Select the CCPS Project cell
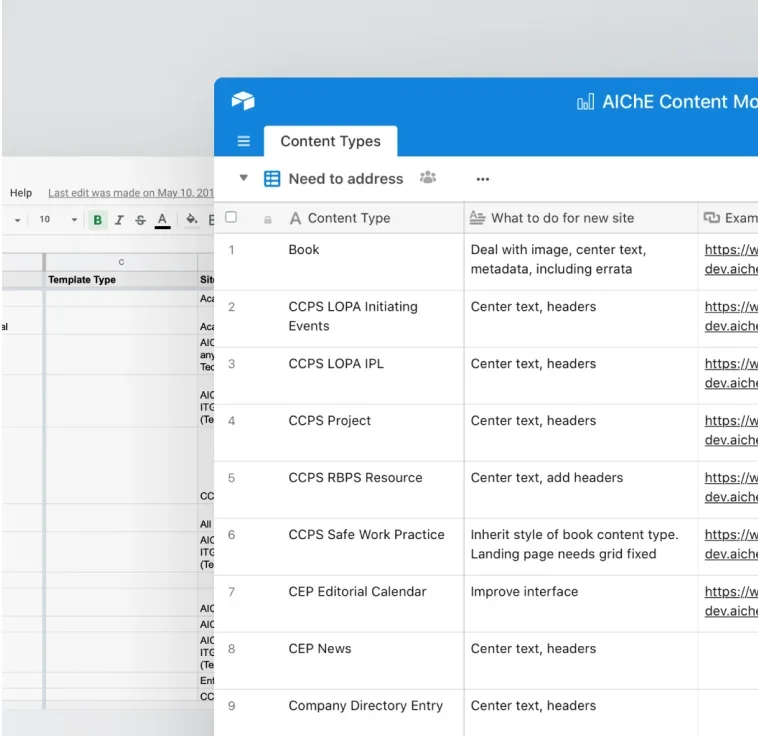The width and height of the screenshot is (758, 736). (375, 433)
